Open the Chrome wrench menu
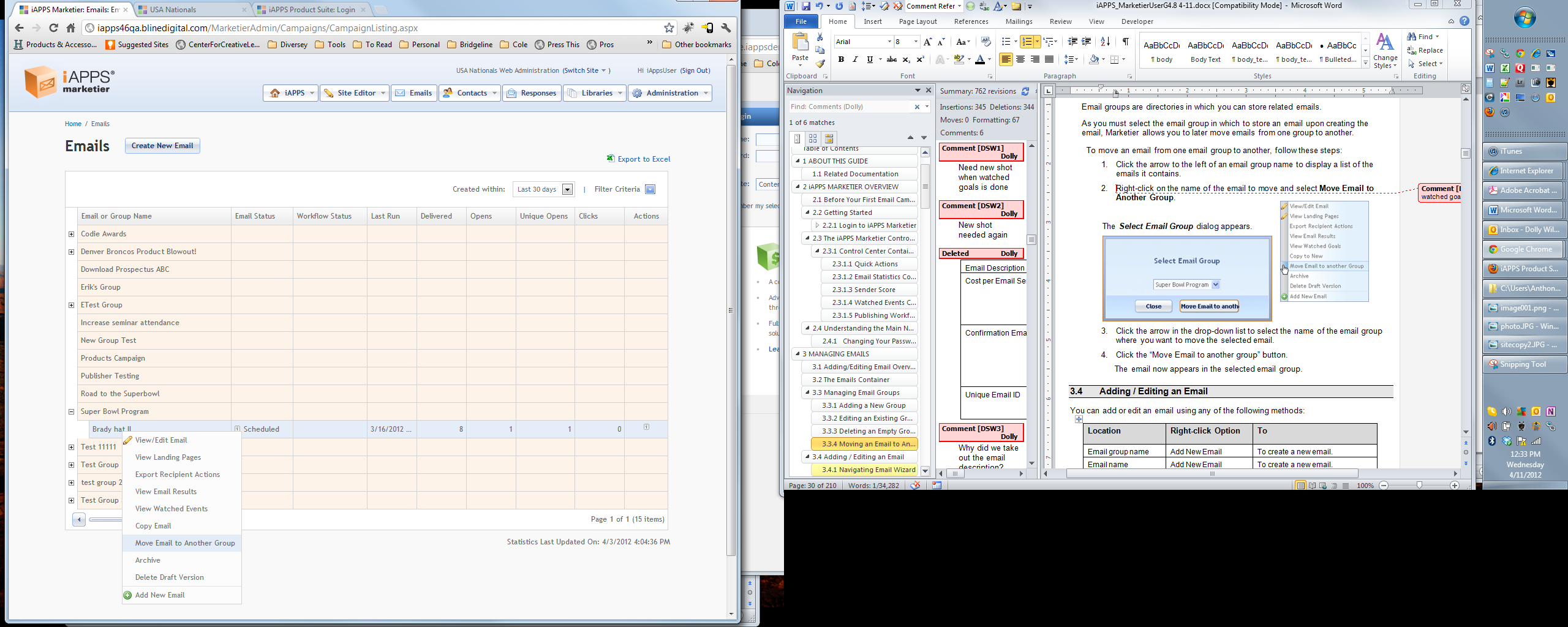 (726, 28)
